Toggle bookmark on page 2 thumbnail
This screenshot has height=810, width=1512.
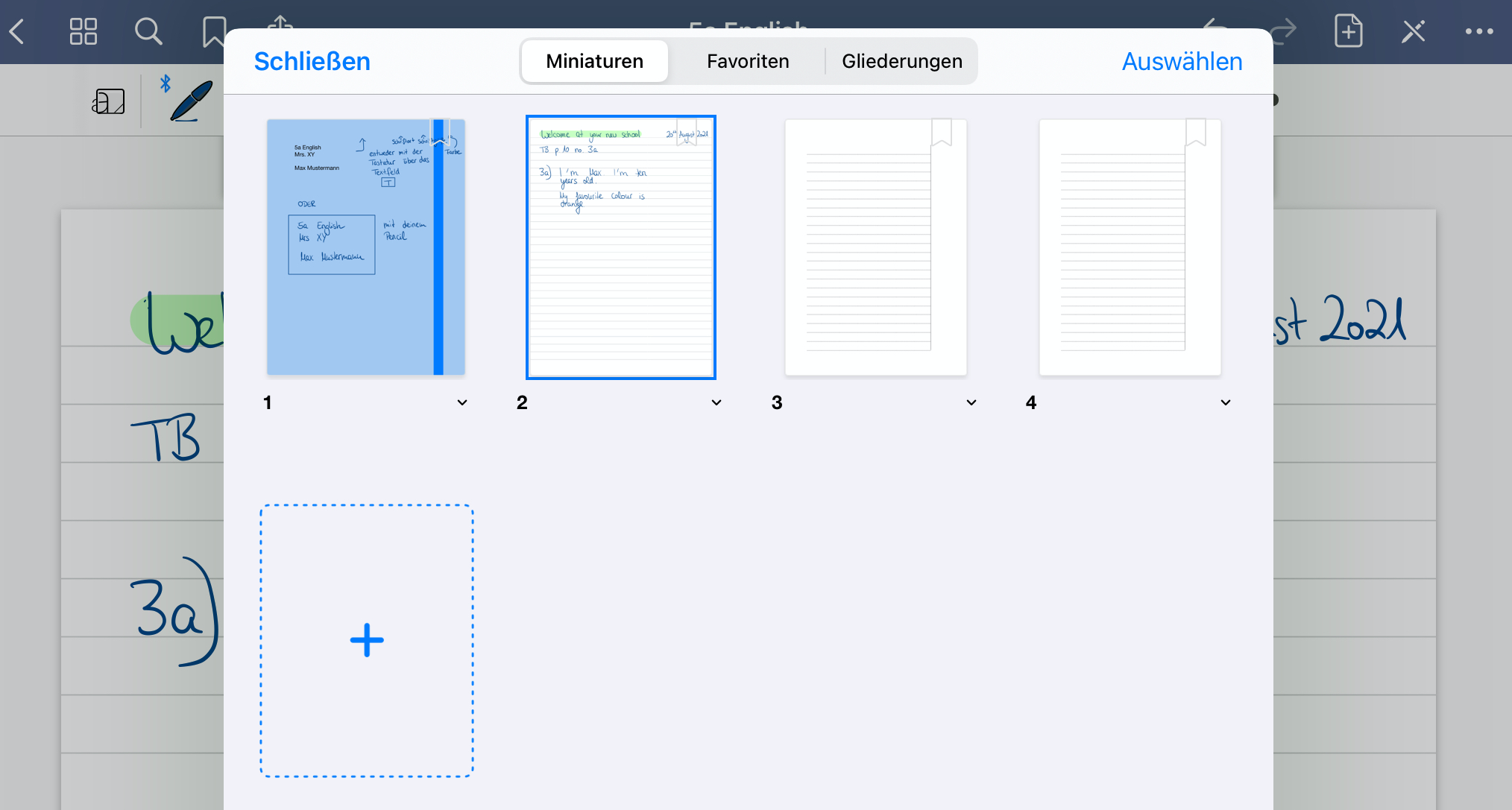[x=687, y=133]
